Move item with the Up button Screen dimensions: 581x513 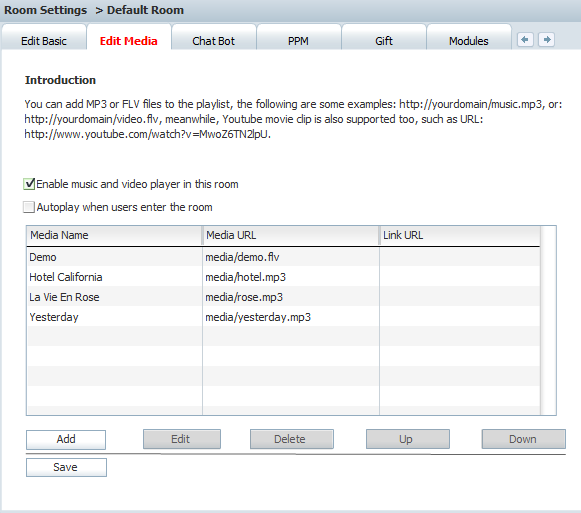click(408, 439)
